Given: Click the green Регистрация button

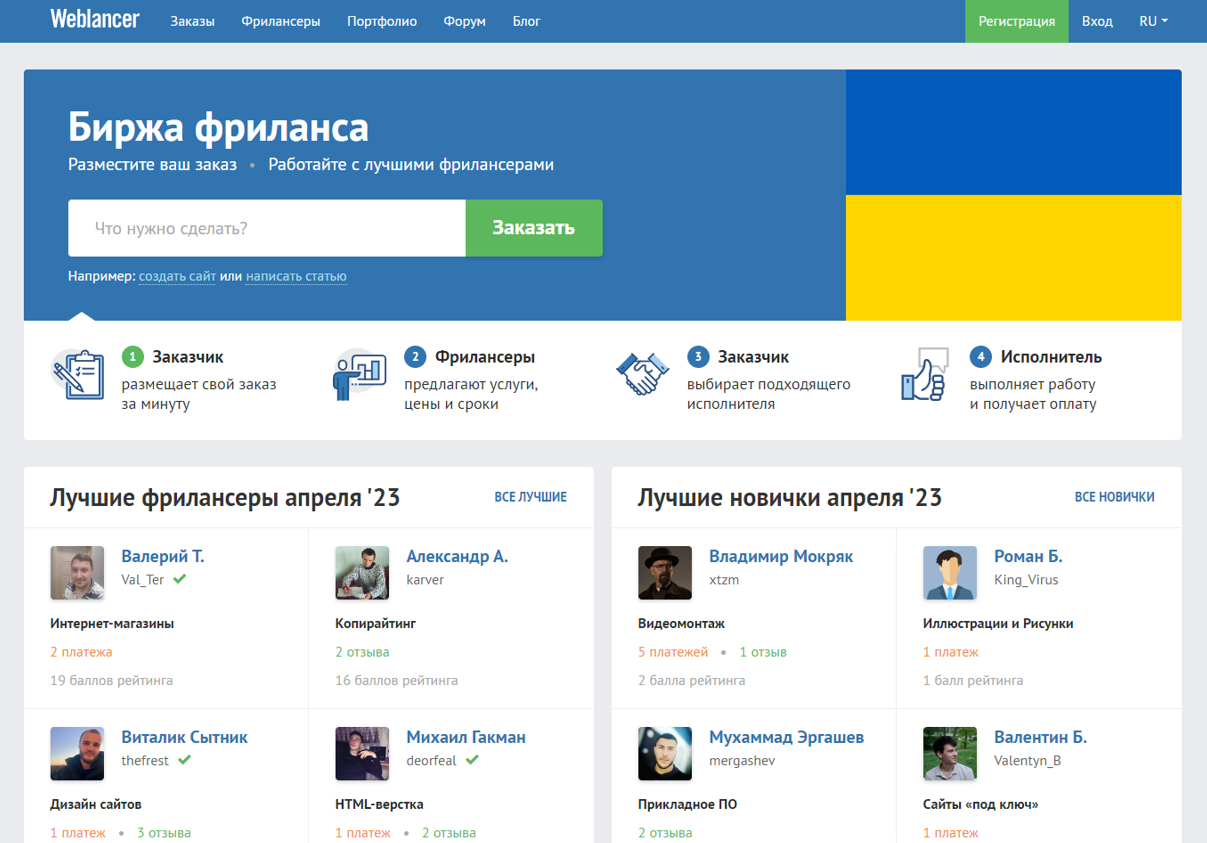Looking at the screenshot, I should click(x=1017, y=21).
